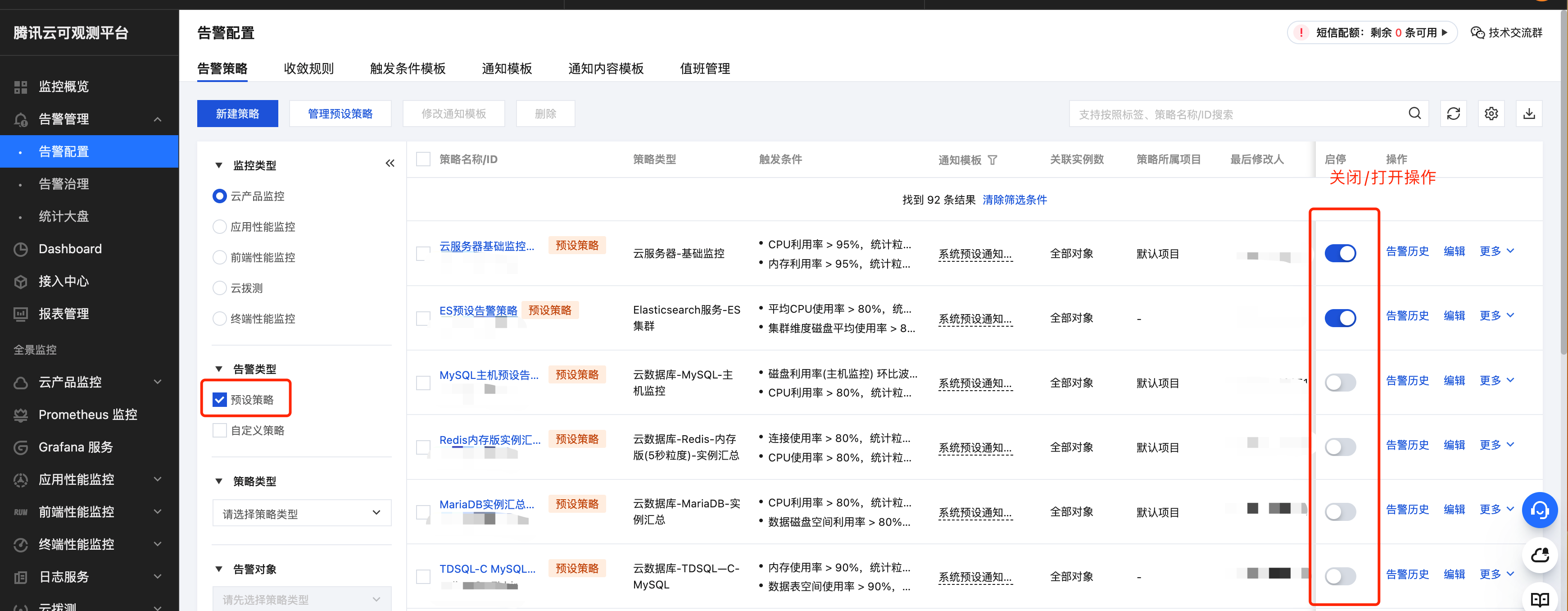Enable the MySQL主机预设告警 policy switch
The height and width of the screenshot is (611, 1568).
[x=1340, y=383]
